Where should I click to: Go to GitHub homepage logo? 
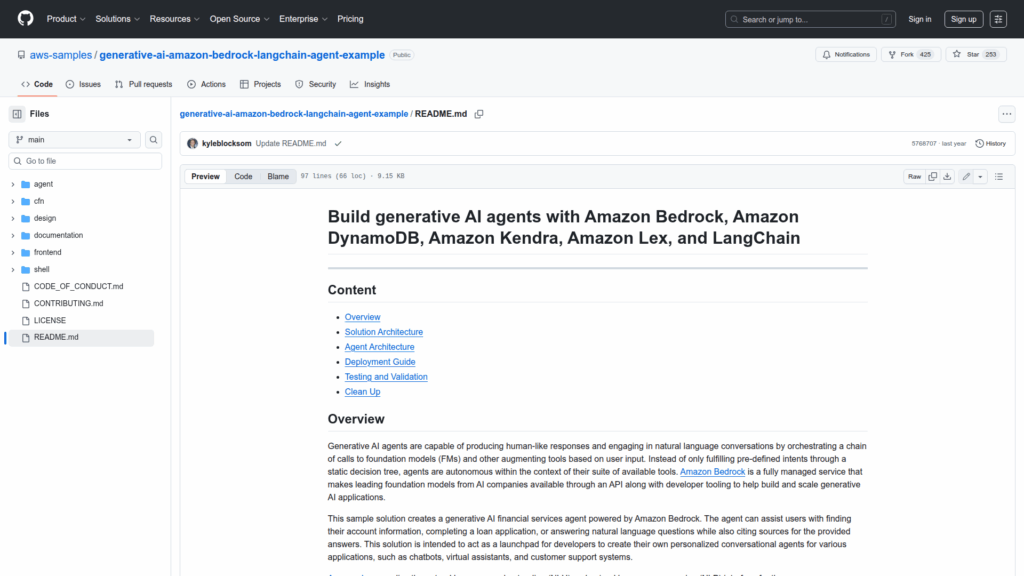coord(25,19)
